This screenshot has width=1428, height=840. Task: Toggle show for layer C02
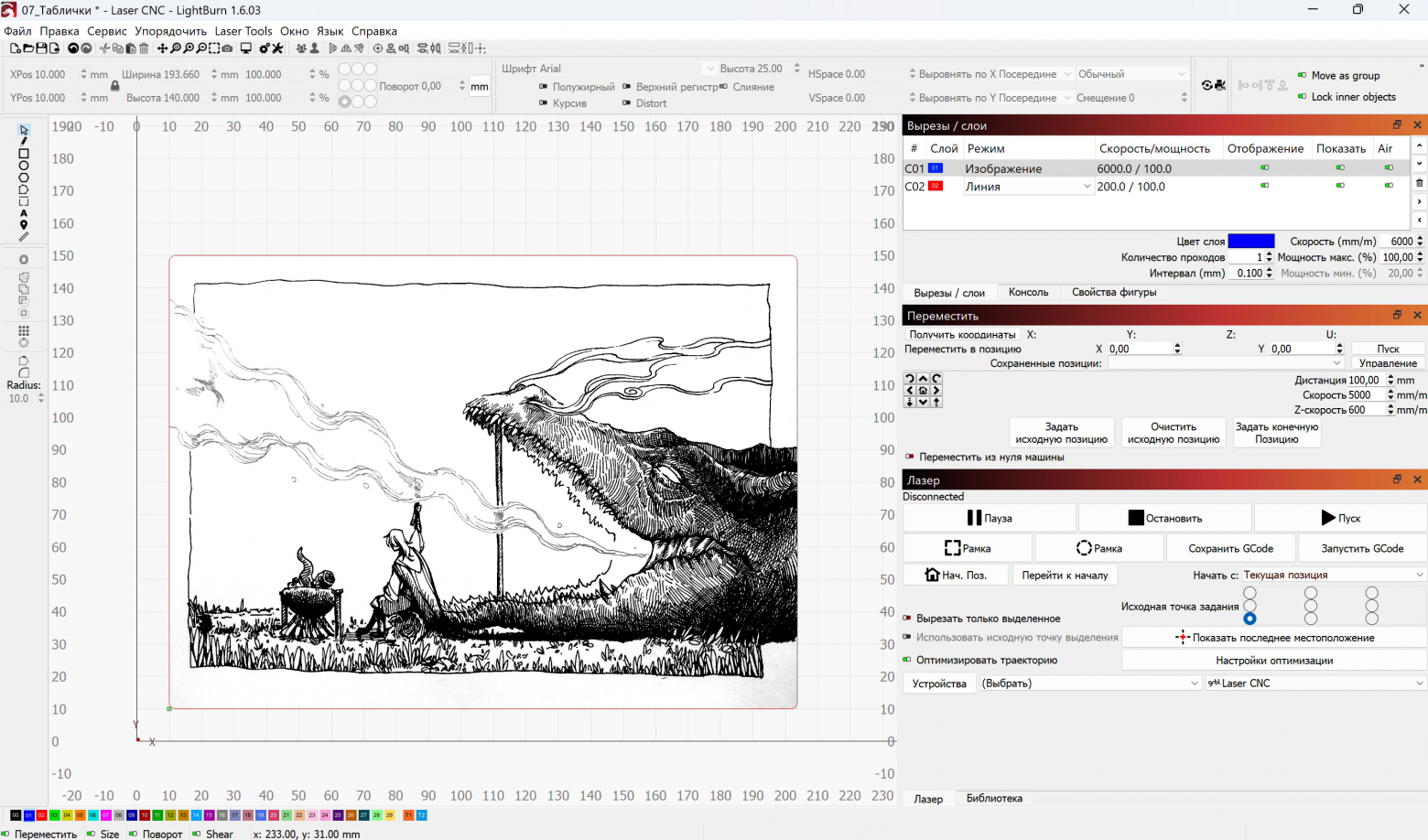[x=1340, y=186]
